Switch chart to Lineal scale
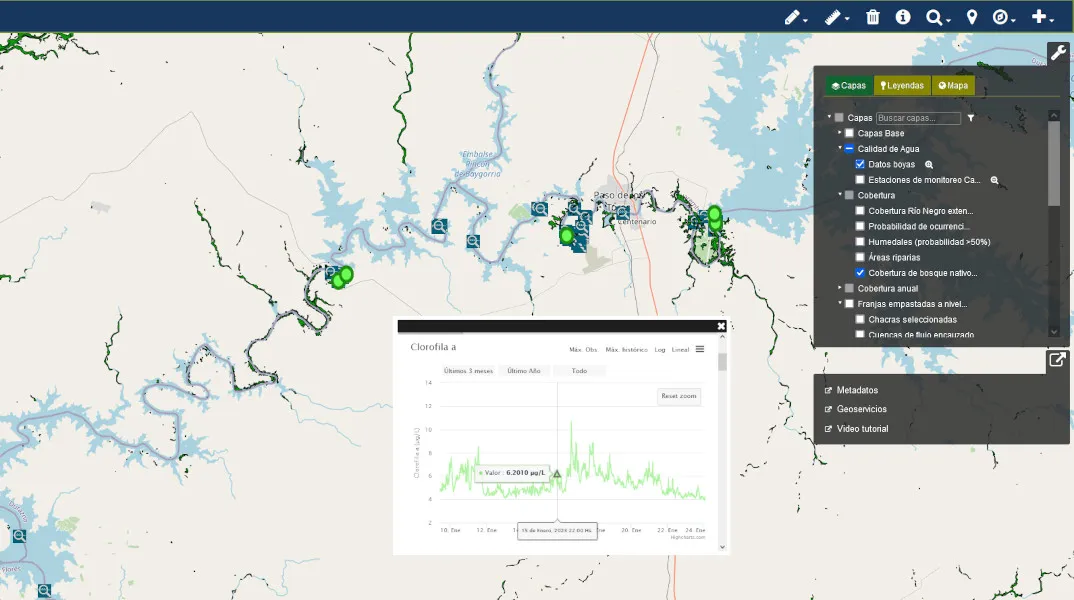The image size is (1074, 600). point(680,350)
